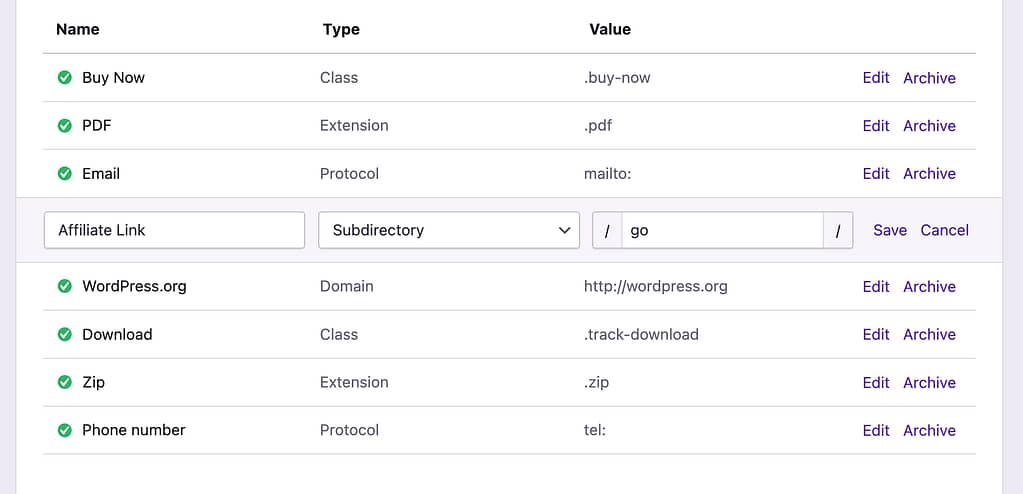
Task: Save the Affiliate Link rule
Action: [x=889, y=230]
